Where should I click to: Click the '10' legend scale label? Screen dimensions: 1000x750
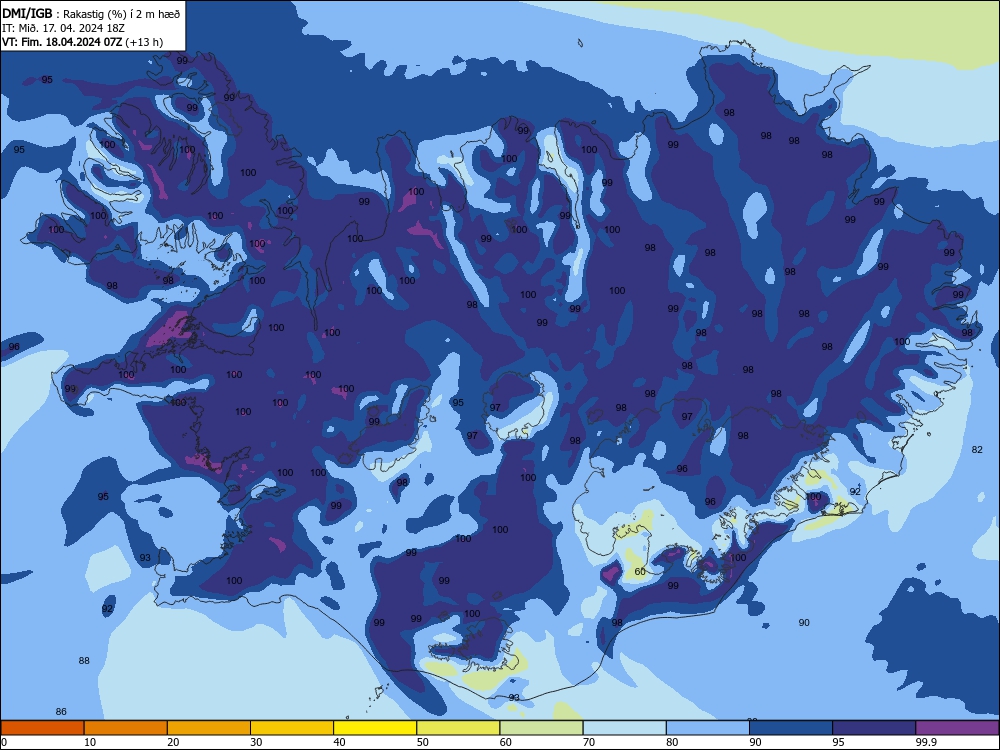pyautogui.click(x=90, y=742)
